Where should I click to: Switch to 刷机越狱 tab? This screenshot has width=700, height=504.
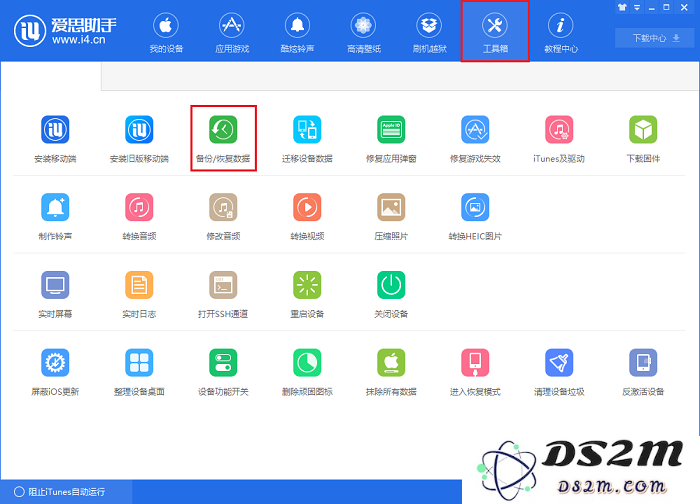[x=429, y=33]
